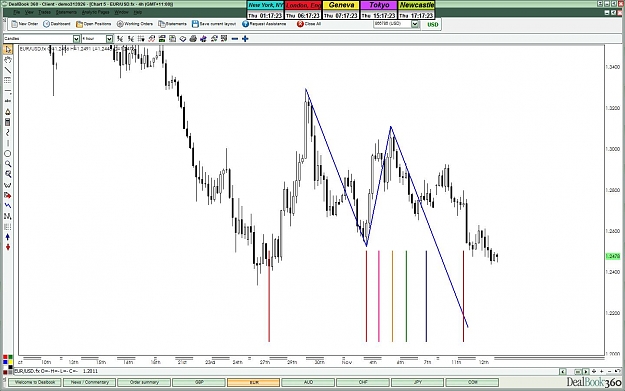Click New Order toolbar button
Screen dimensions: 625x391
point(25,24)
